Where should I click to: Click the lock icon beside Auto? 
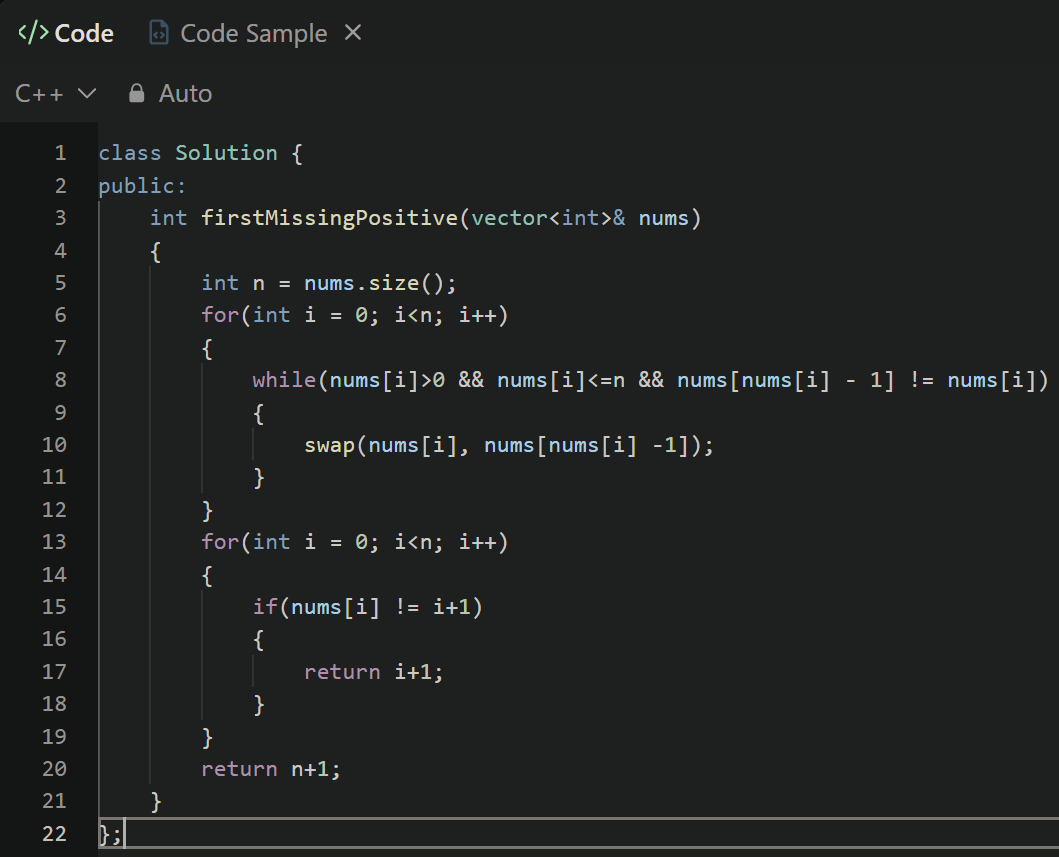pos(137,94)
